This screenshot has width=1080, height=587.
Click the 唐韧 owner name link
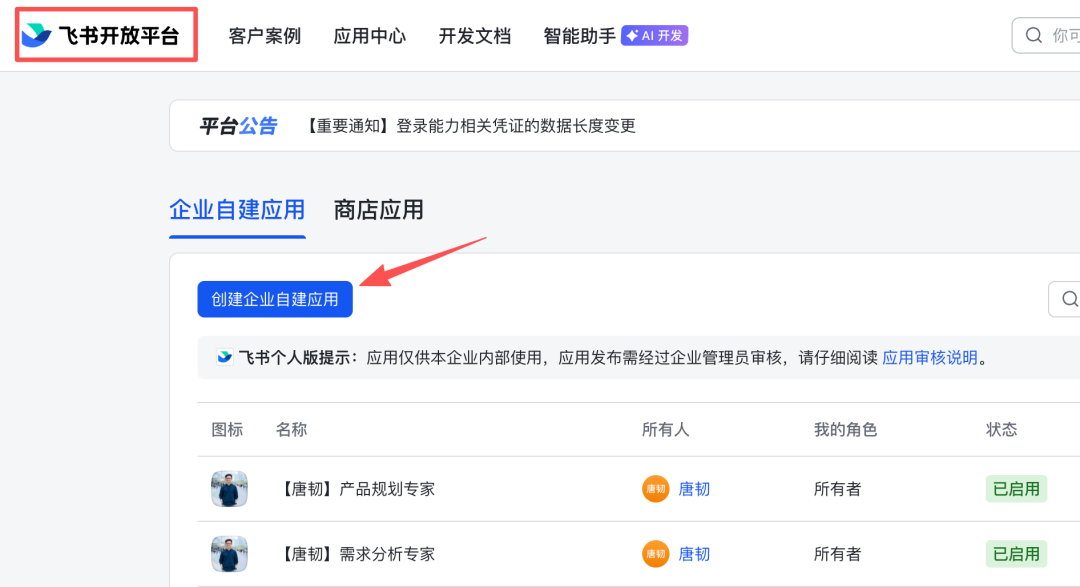694,489
